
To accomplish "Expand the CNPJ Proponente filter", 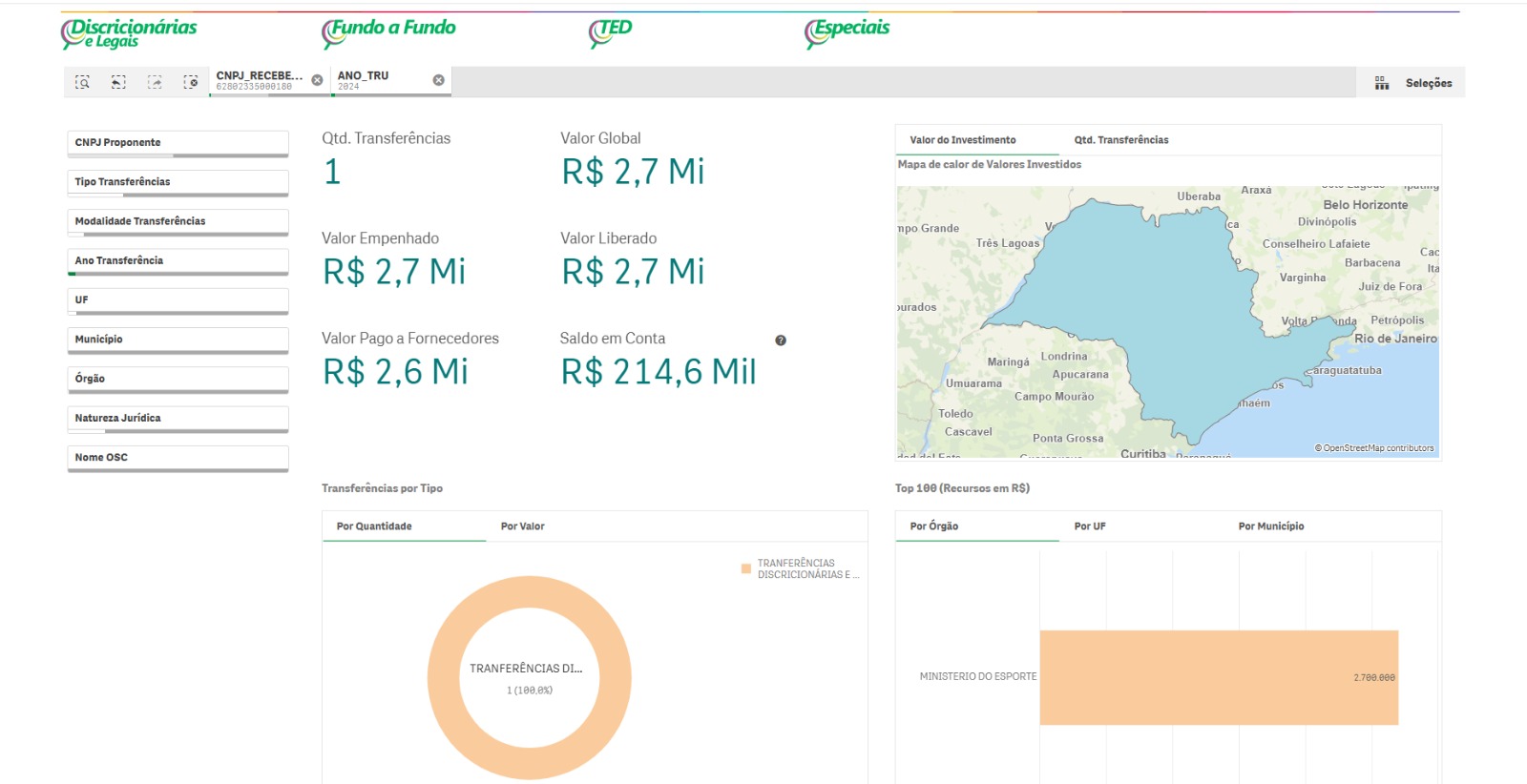I will [x=178, y=143].
